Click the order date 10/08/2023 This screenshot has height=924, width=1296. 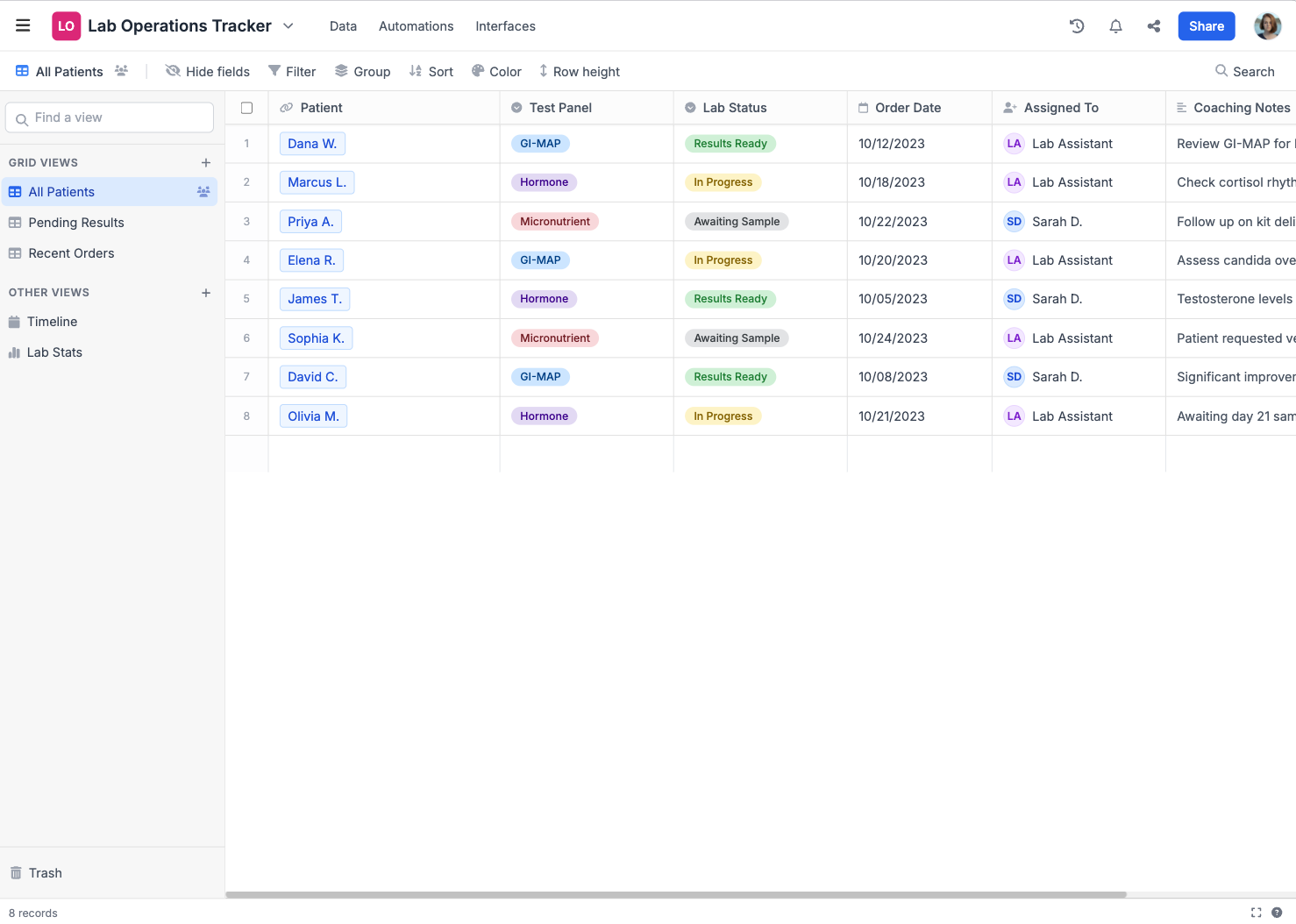coord(893,377)
